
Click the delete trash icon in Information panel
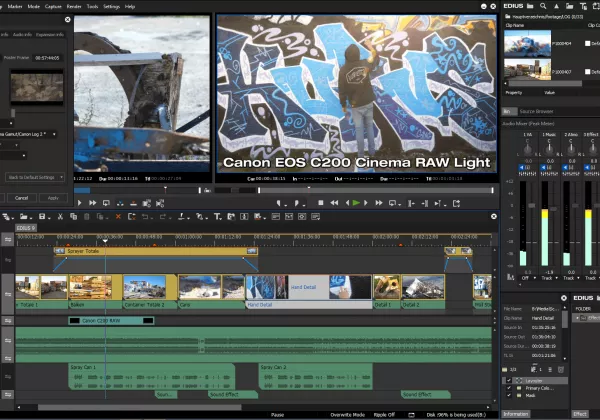point(561,370)
